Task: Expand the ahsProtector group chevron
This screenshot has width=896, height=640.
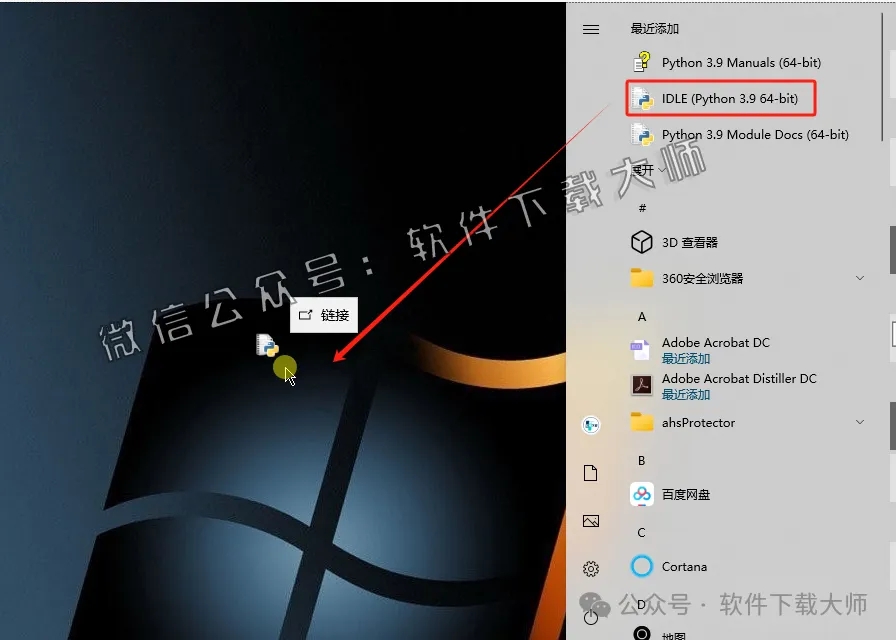Action: 860,422
